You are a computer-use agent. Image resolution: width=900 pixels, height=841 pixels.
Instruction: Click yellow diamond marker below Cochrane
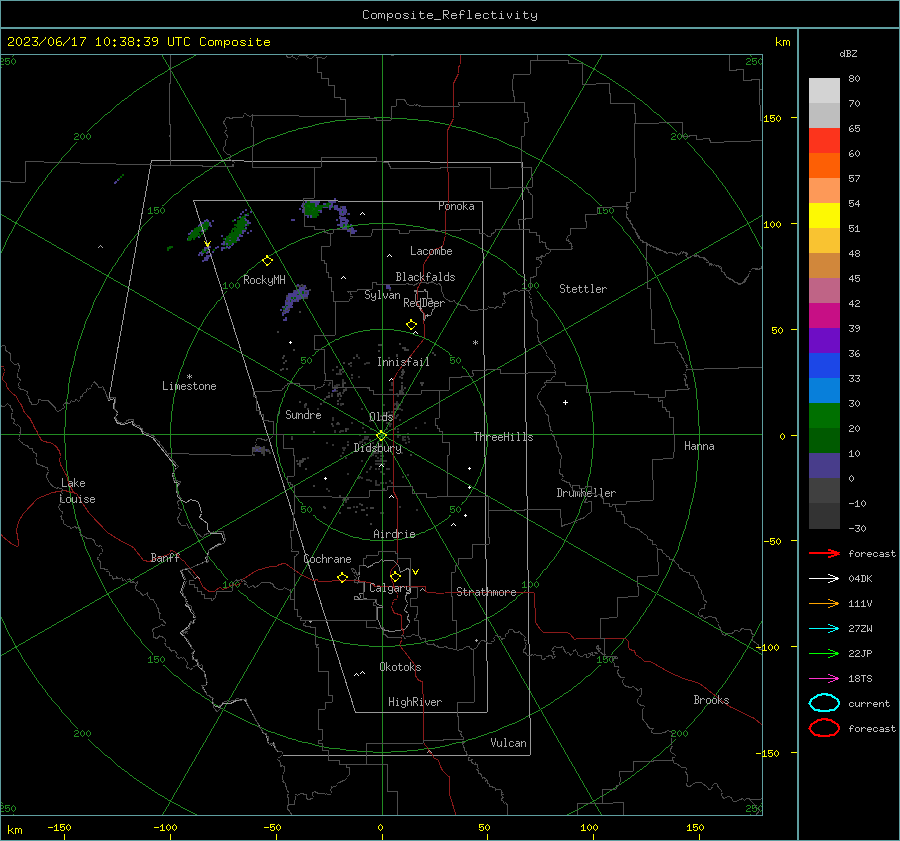coord(342,577)
